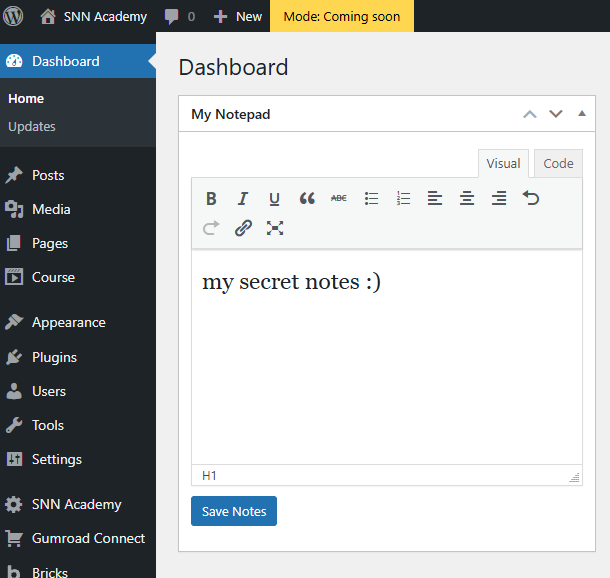Click the insert link icon
Screen dimensions: 610x578
pos(243,228)
